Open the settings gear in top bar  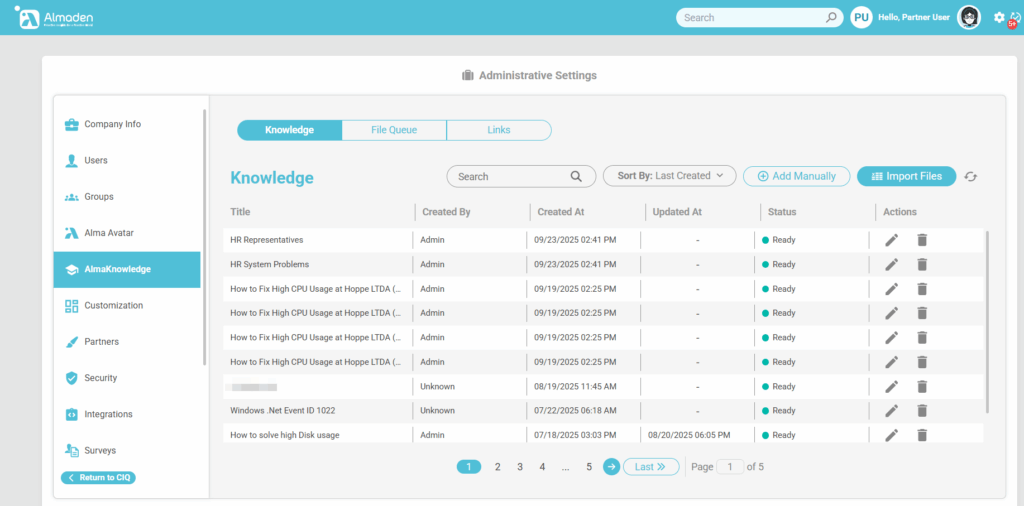[999, 17]
